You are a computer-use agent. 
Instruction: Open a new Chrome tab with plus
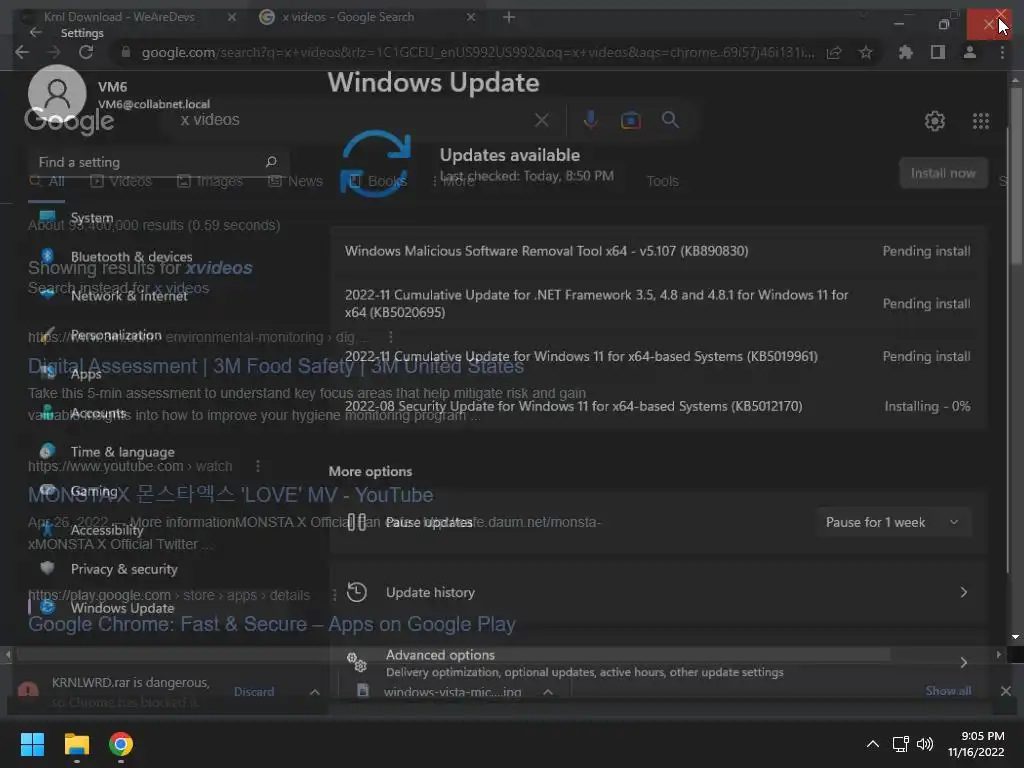click(x=509, y=18)
